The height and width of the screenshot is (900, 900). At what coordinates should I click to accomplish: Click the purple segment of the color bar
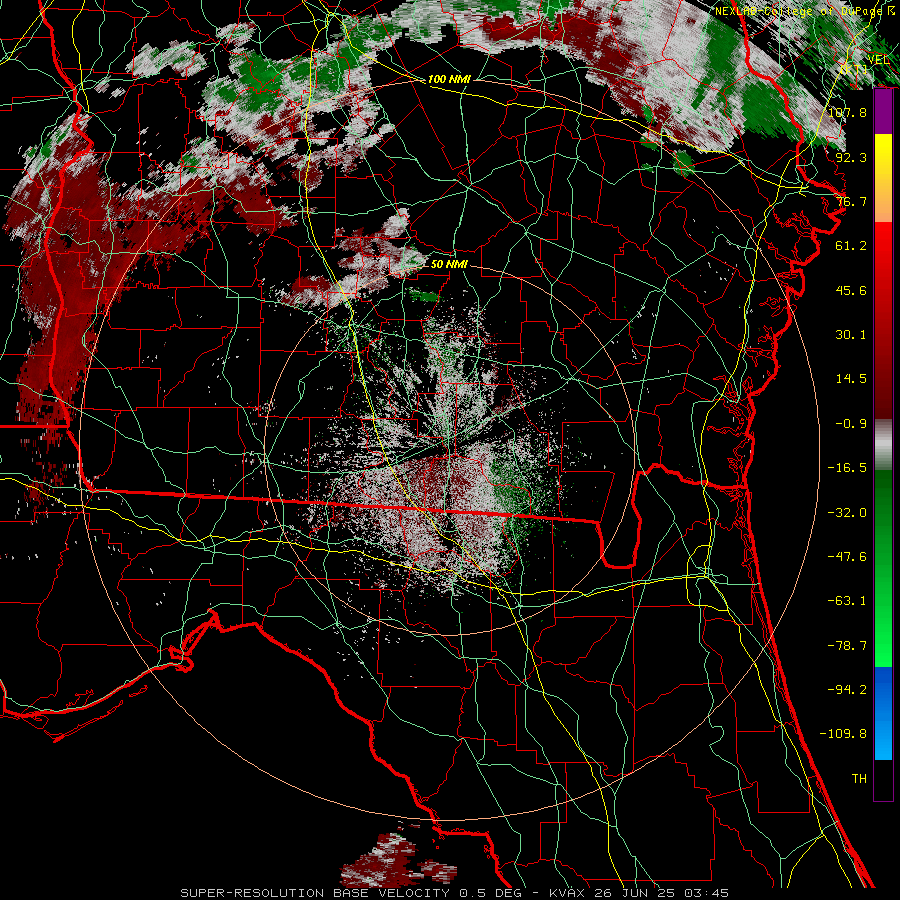(x=883, y=111)
